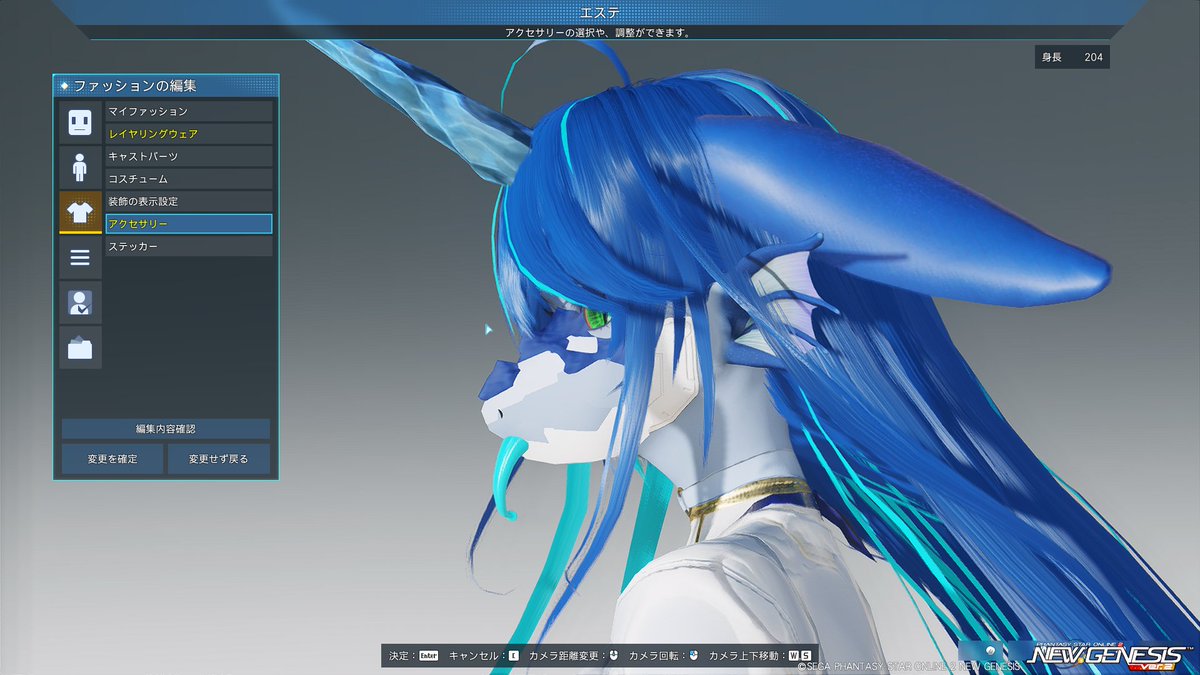Confirm changes with 変更を確定 button
Screen dimensions: 1200x675
[112, 459]
